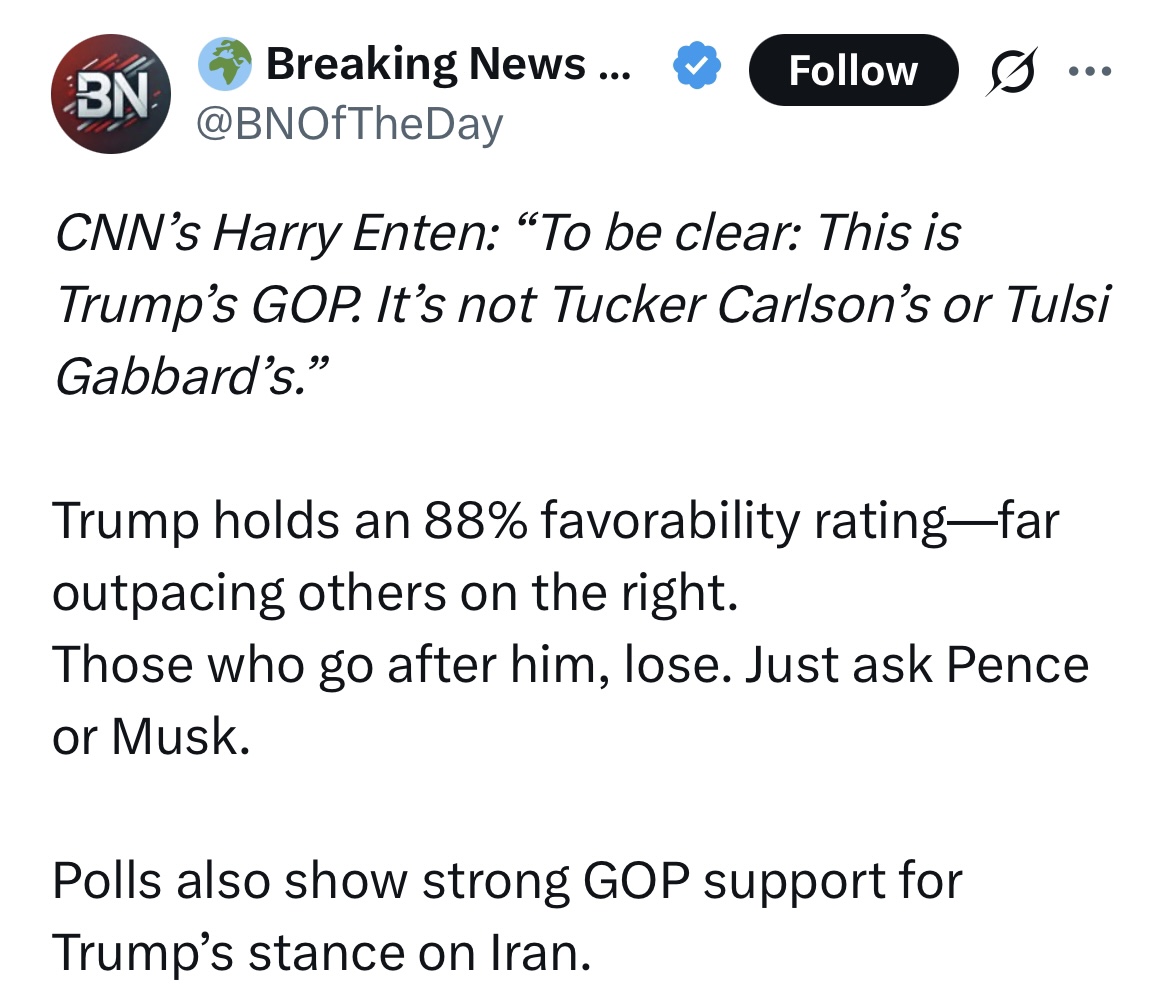Click the blue verified checkmark badge

(x=695, y=67)
